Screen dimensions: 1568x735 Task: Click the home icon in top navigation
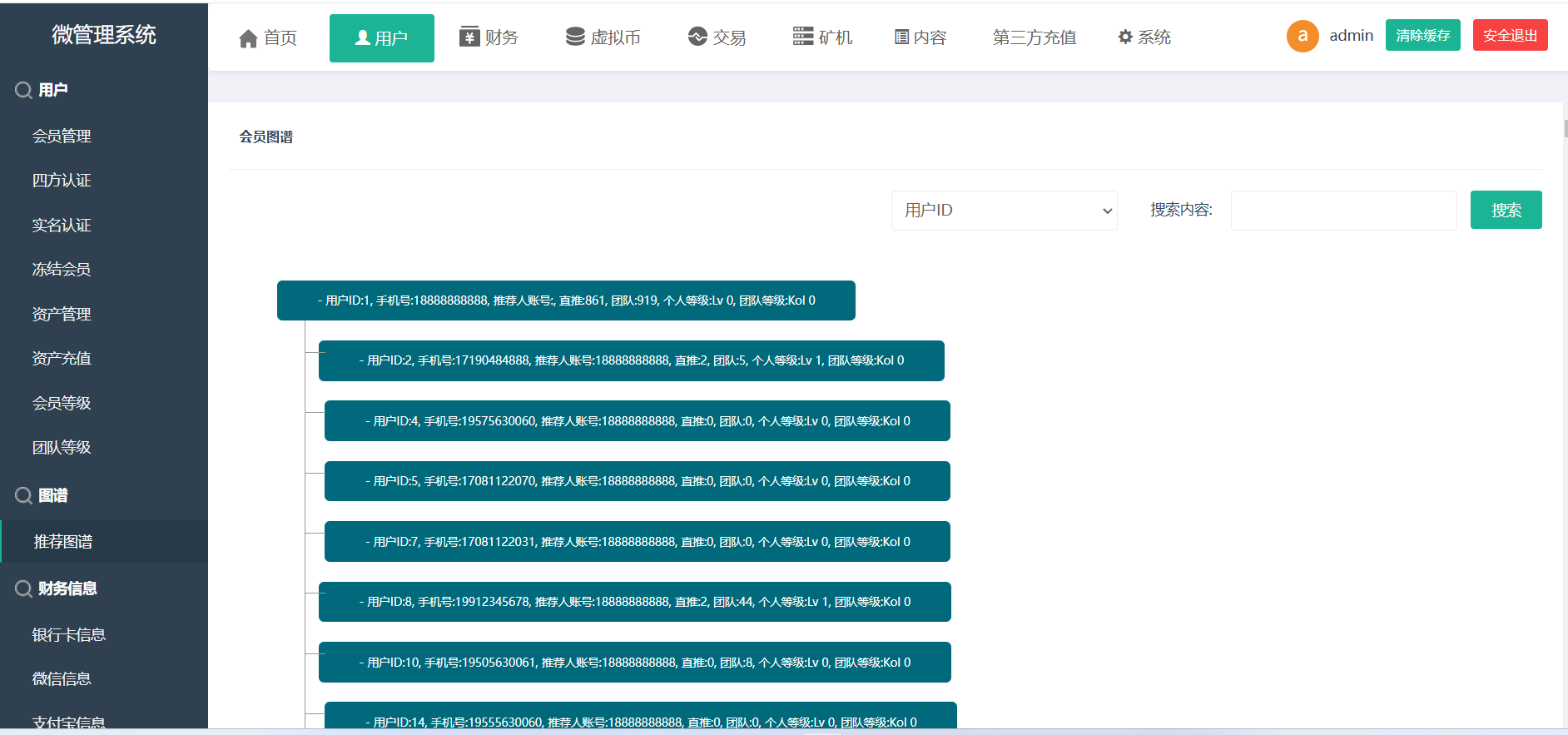point(248,38)
